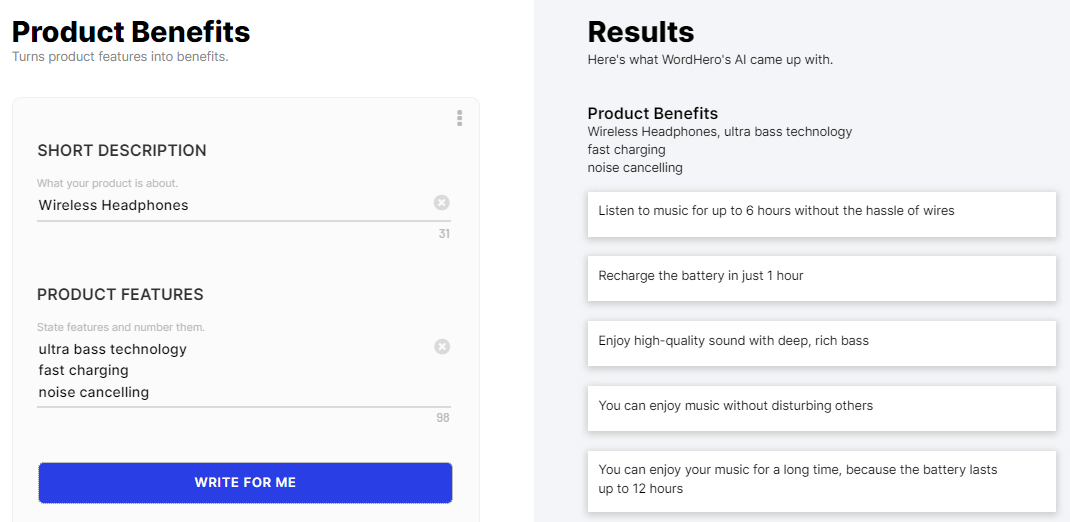The image size is (1070, 522).
Task: Open the three-dot options menu
Action: [x=459, y=118]
